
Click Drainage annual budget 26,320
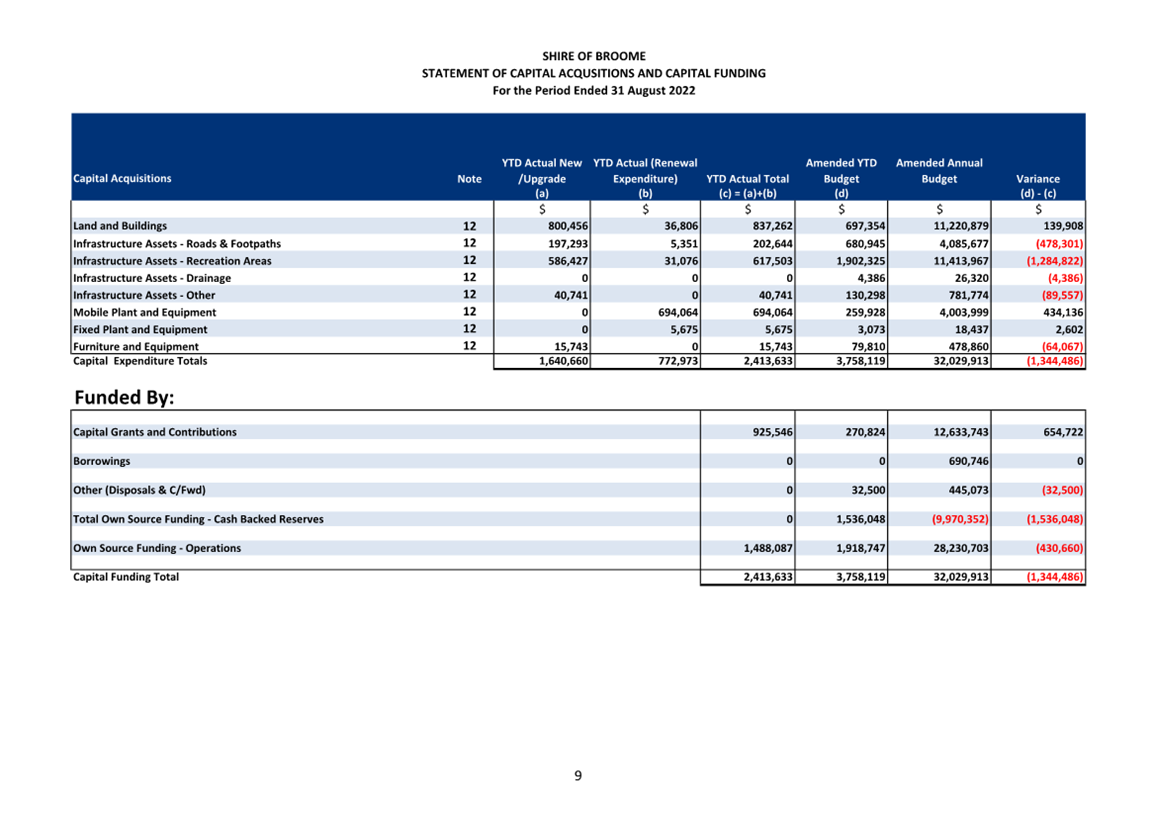click(972, 278)
